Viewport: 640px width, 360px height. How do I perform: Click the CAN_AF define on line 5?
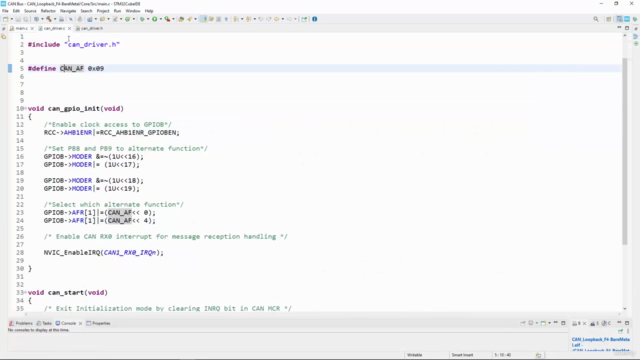(x=72, y=69)
